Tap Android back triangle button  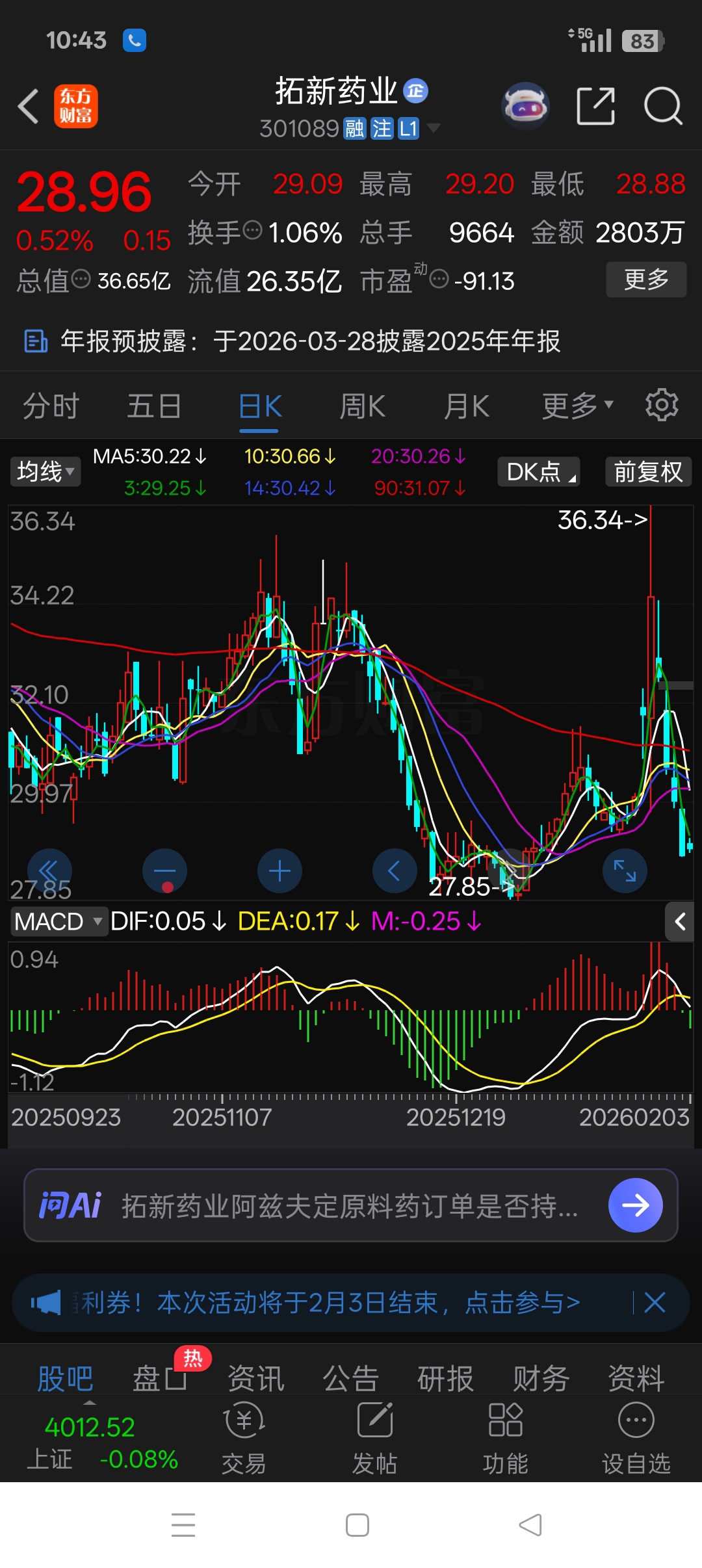pos(530,1525)
